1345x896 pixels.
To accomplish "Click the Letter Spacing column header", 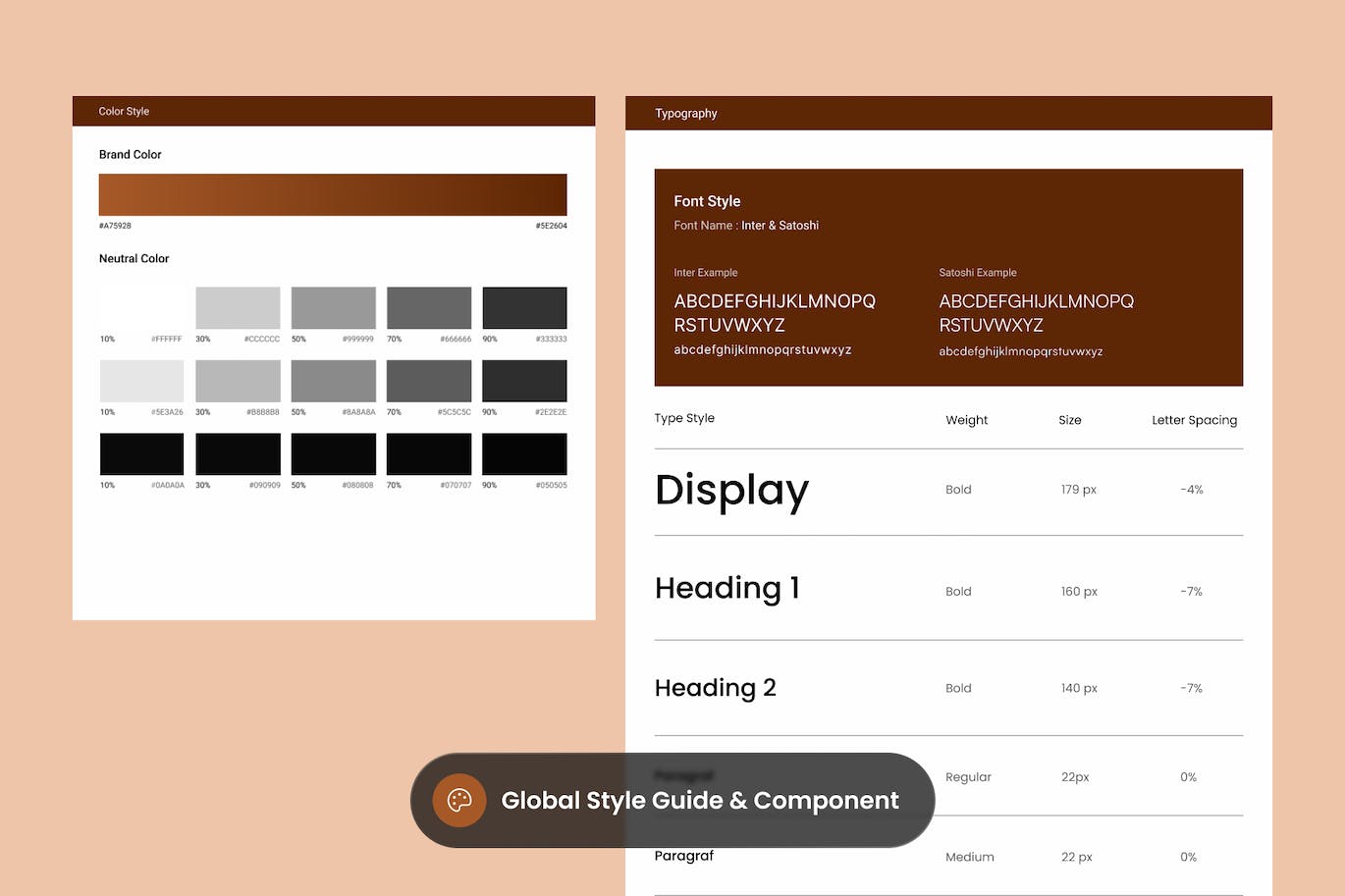I will pos(1194,420).
